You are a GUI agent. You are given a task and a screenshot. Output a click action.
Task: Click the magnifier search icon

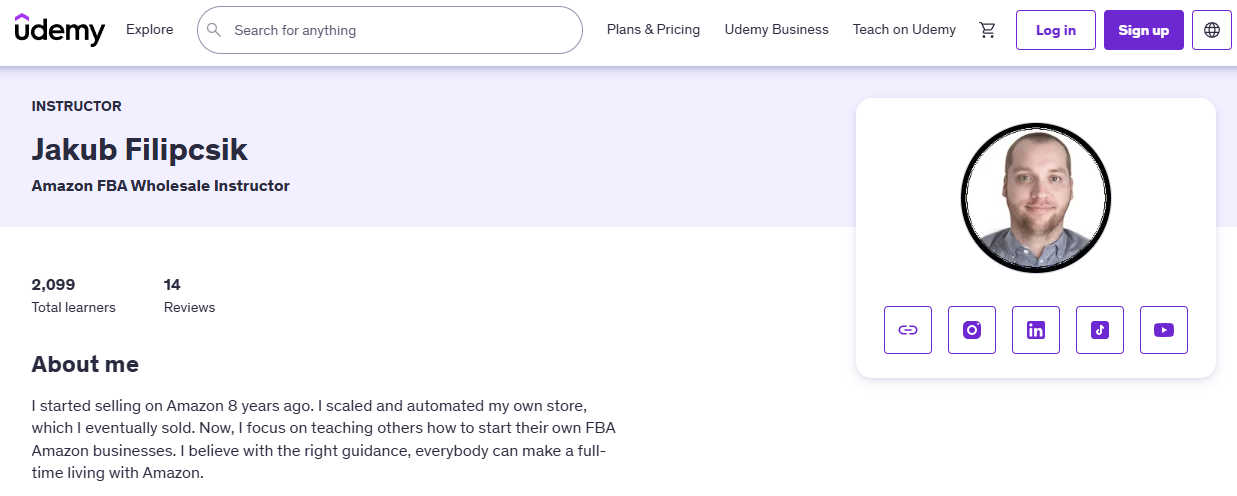(214, 30)
